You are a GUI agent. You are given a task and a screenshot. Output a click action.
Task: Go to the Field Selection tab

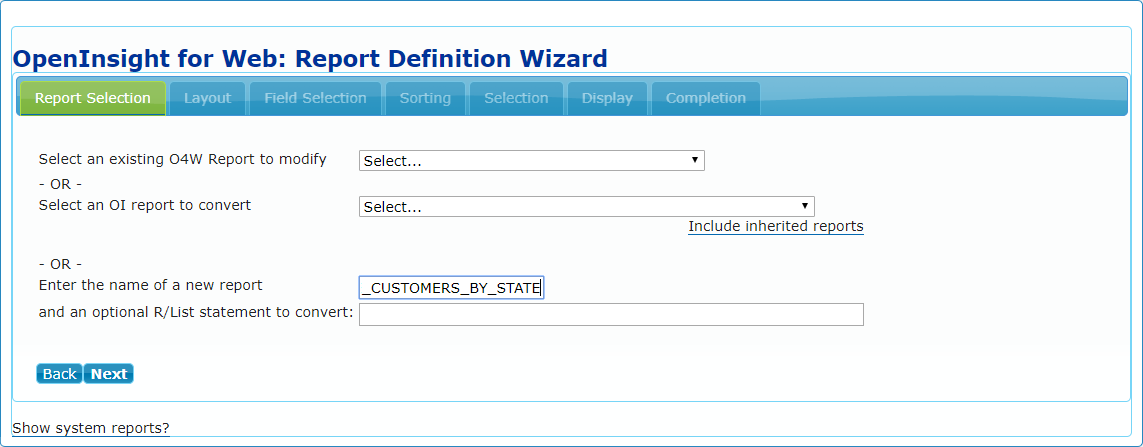pyautogui.click(x=316, y=98)
